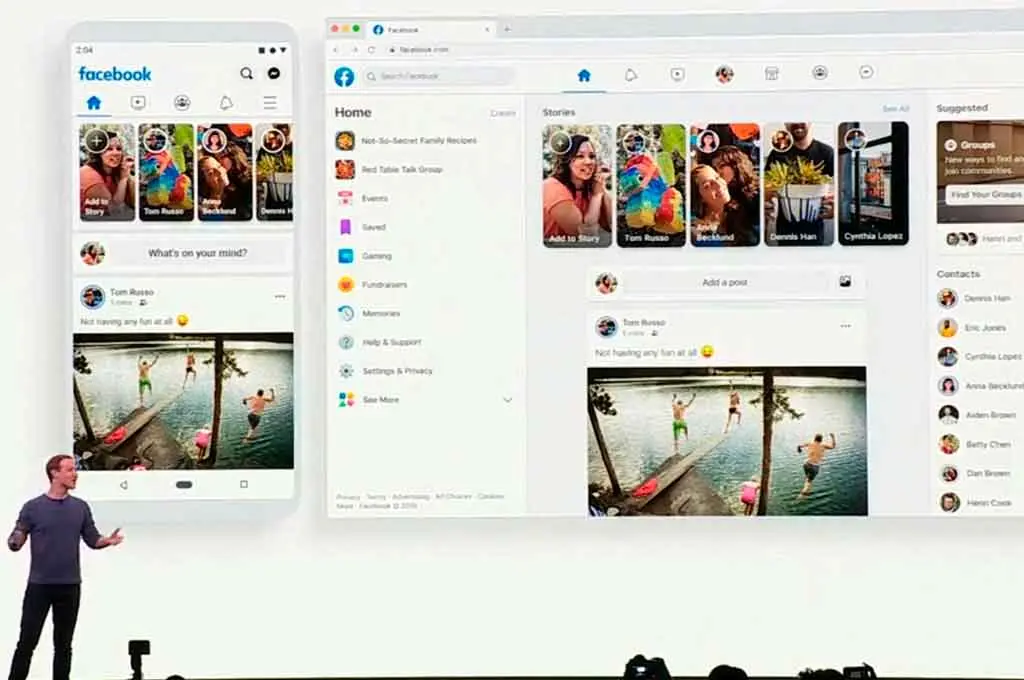Close the Facebook browser tab

[x=487, y=29]
